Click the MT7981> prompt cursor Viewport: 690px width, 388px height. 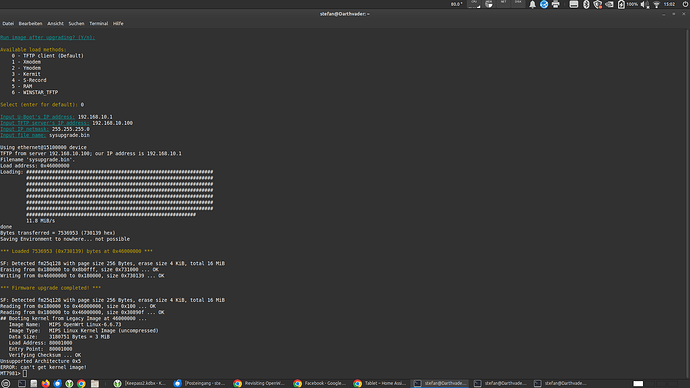coord(25,373)
